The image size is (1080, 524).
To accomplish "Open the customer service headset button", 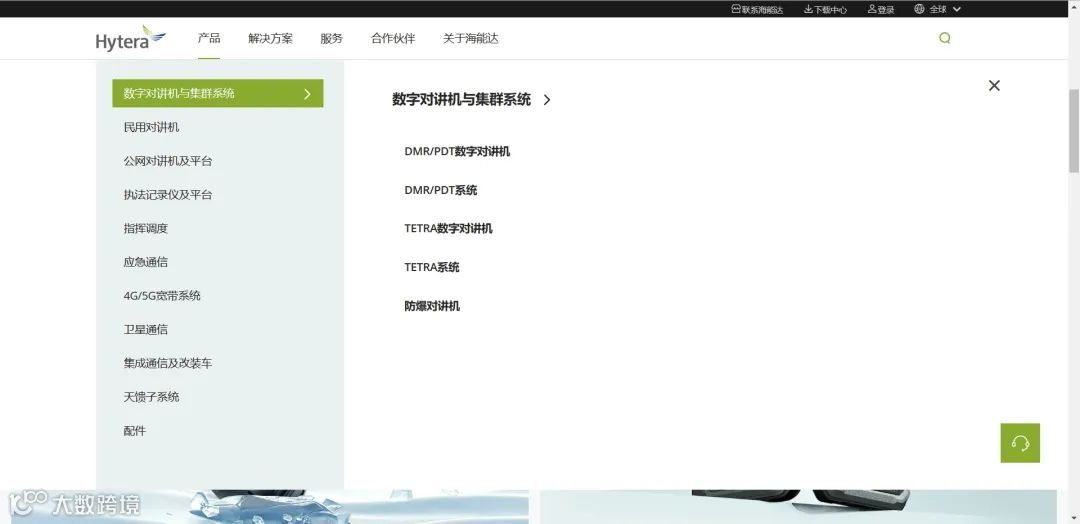I will click(1020, 443).
